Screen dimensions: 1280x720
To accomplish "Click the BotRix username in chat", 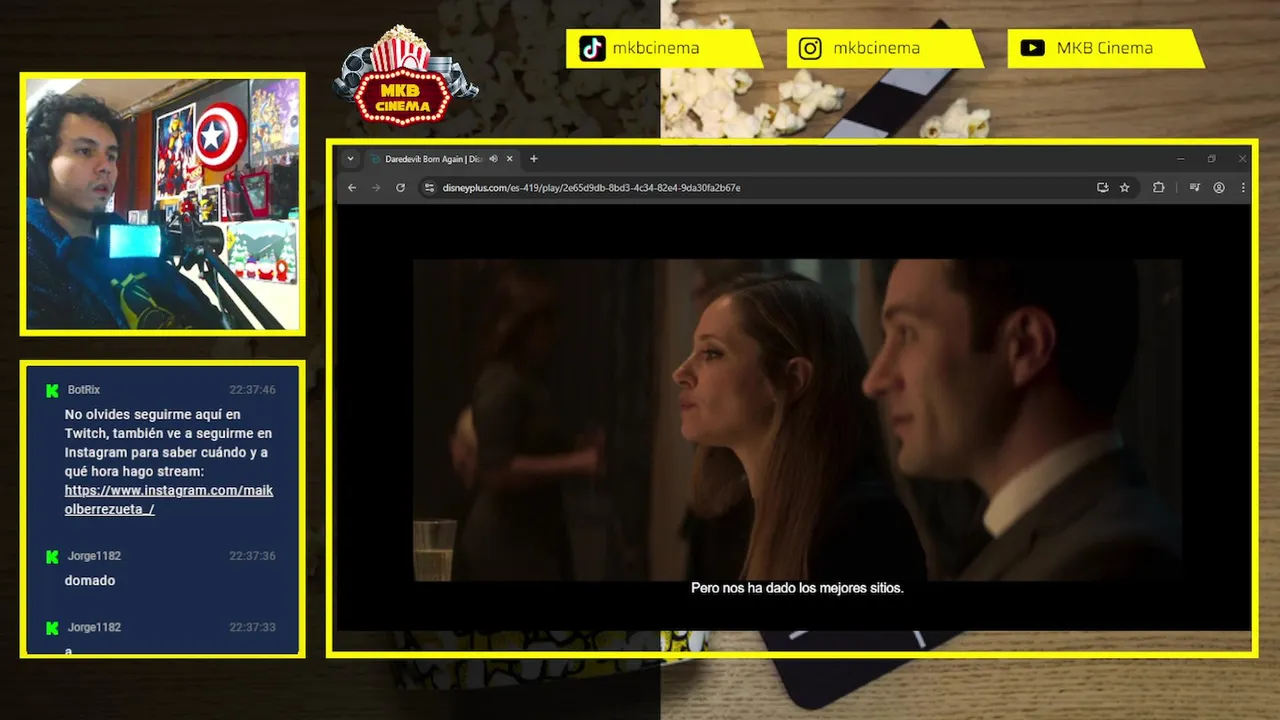I will (84, 390).
